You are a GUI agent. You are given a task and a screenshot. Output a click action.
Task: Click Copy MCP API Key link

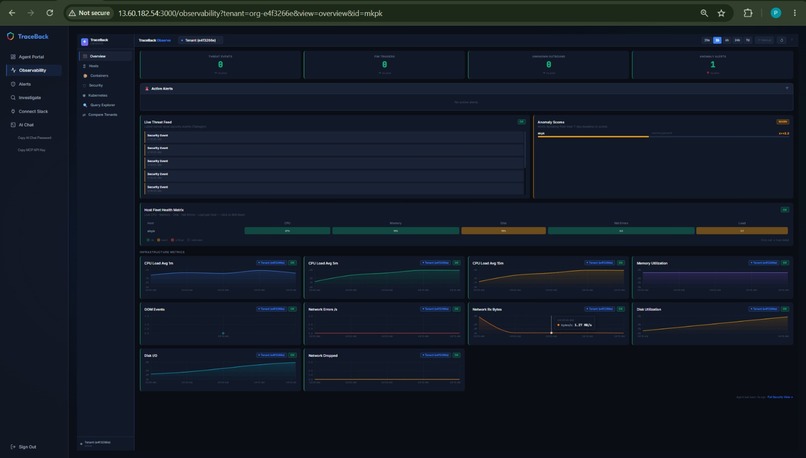click(x=31, y=150)
